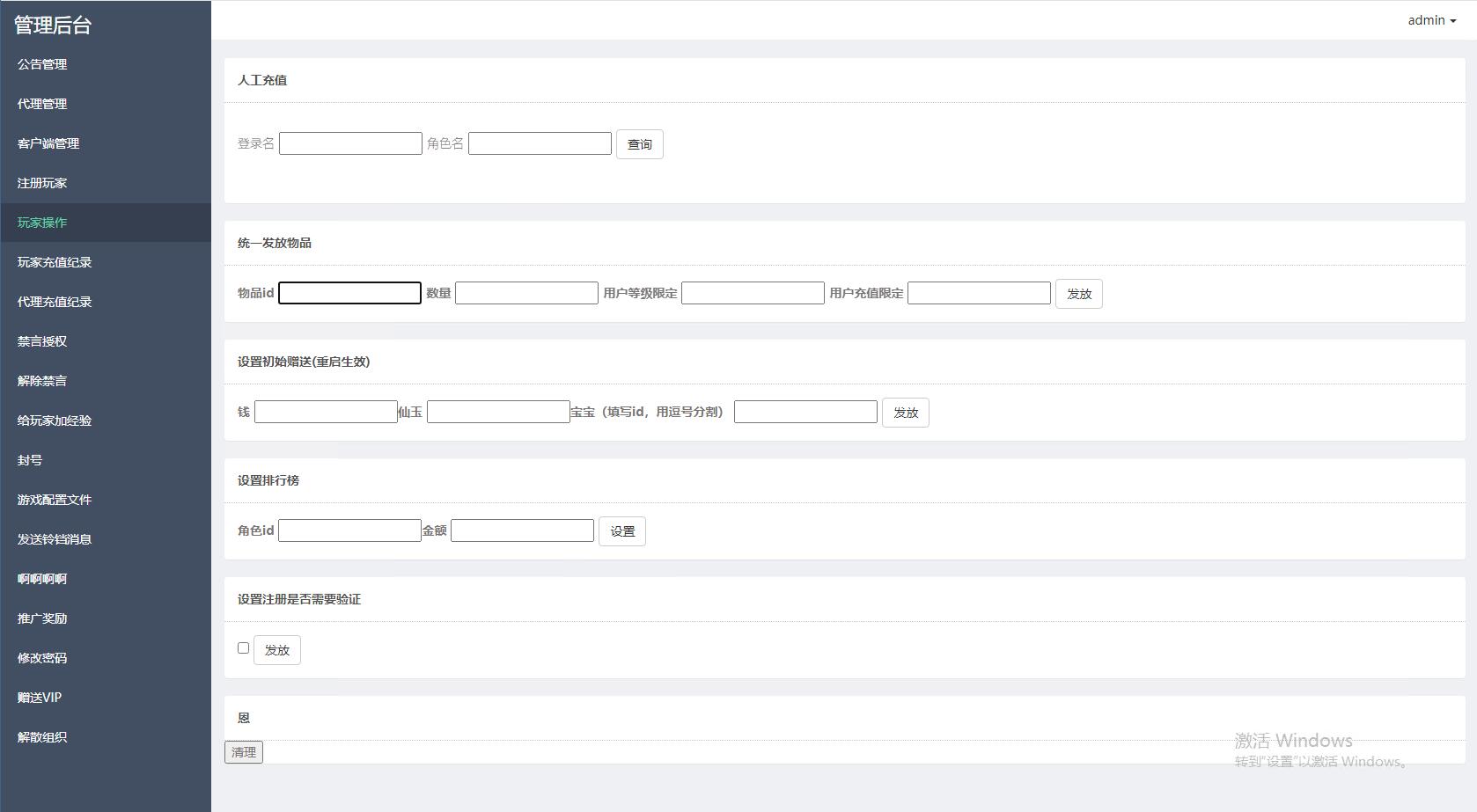Click the 清理 button
Viewport: 1477px width, 812px height.
click(244, 752)
